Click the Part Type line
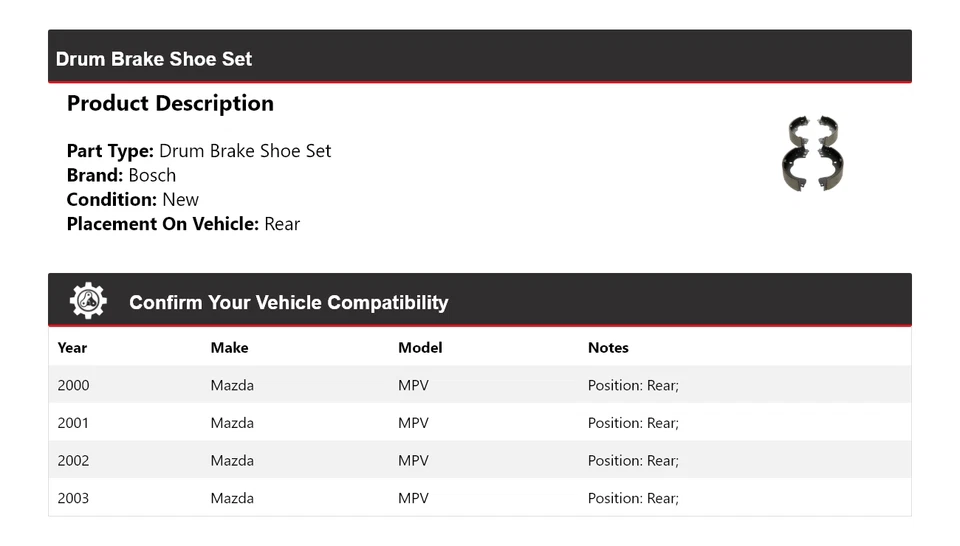Viewport: 960px width, 546px height. (199, 151)
